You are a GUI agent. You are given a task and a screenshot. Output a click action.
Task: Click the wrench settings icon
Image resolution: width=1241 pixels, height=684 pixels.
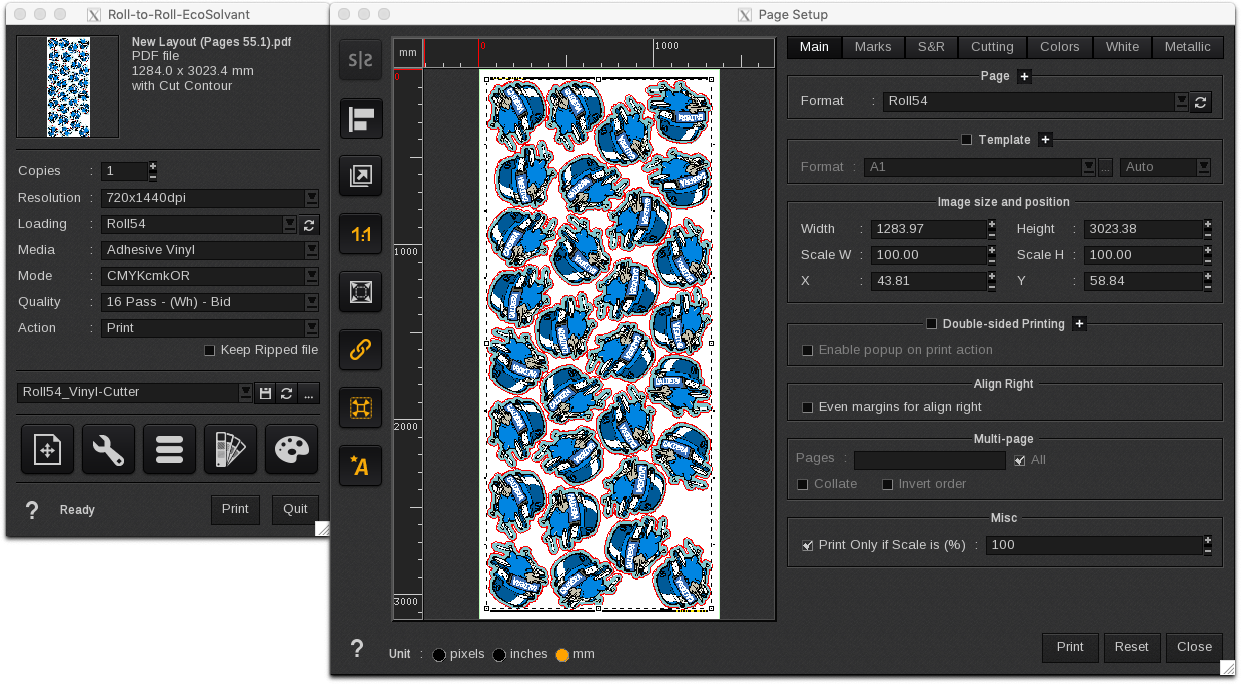108,449
